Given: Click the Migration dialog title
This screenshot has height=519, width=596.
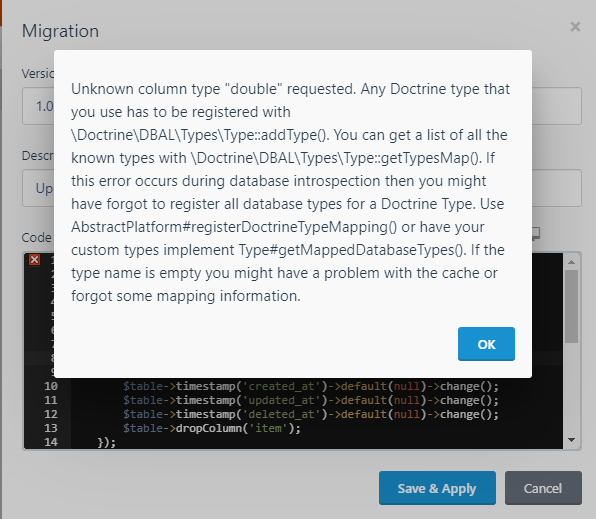Looking at the screenshot, I should point(60,31).
